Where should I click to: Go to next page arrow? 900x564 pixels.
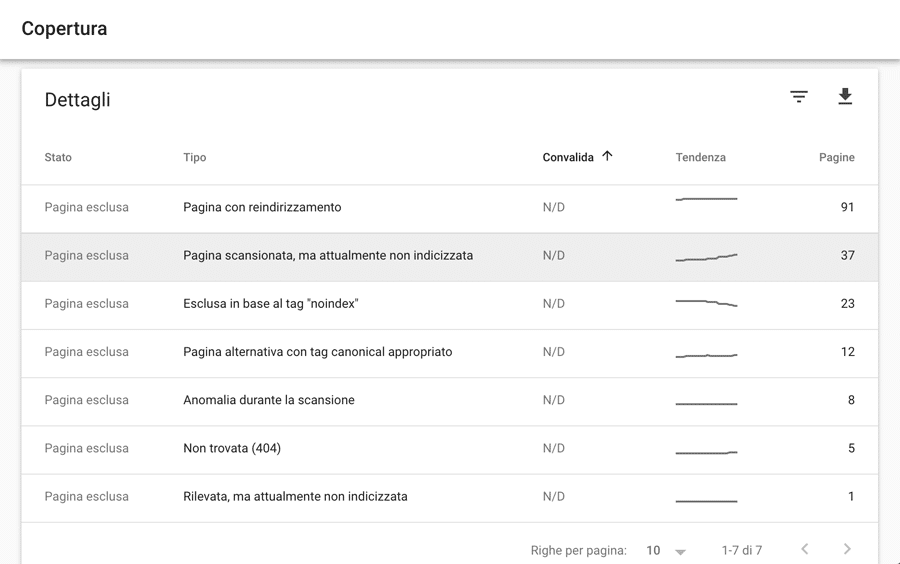(x=847, y=549)
